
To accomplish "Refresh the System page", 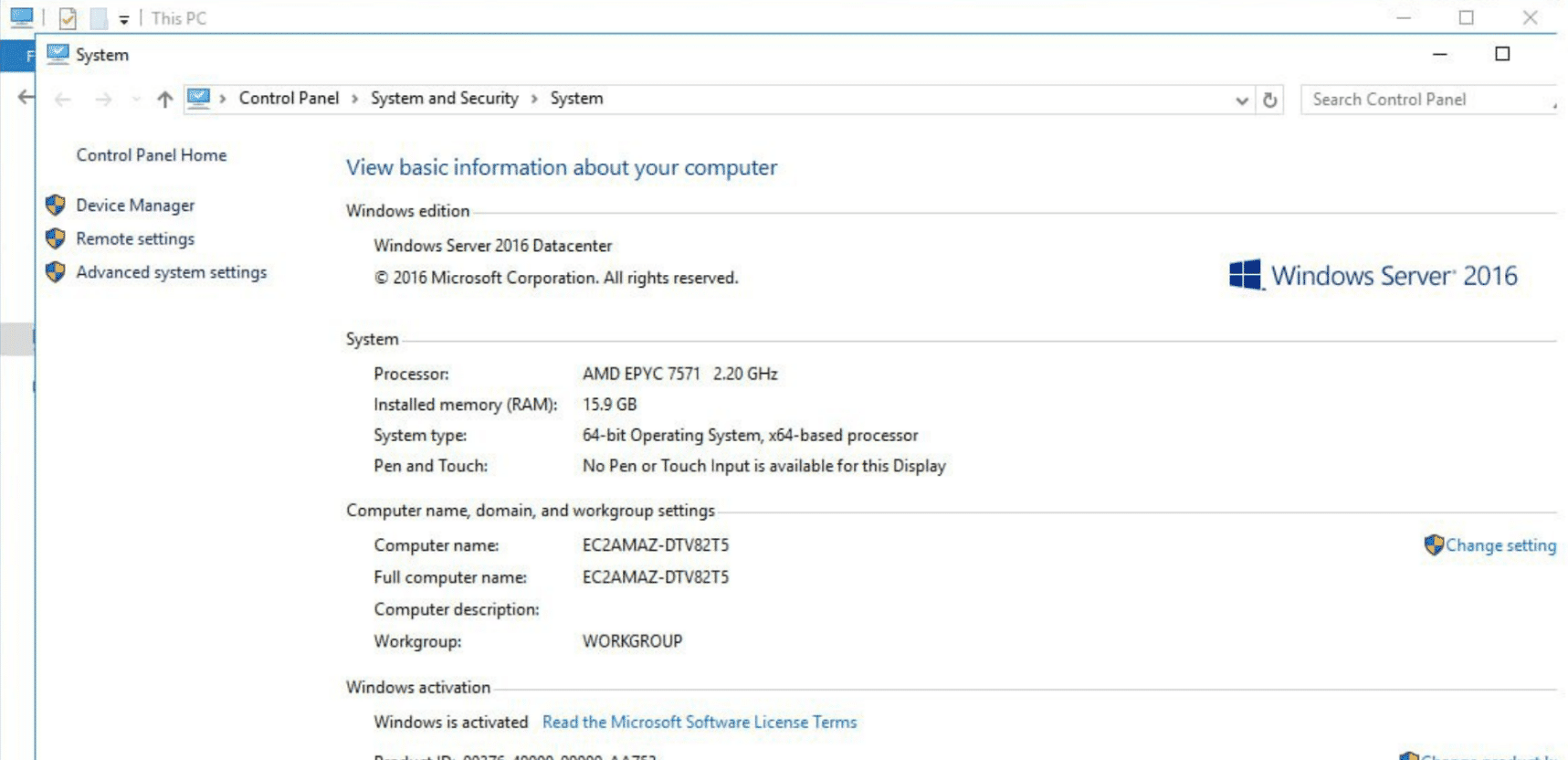I will [x=1270, y=100].
